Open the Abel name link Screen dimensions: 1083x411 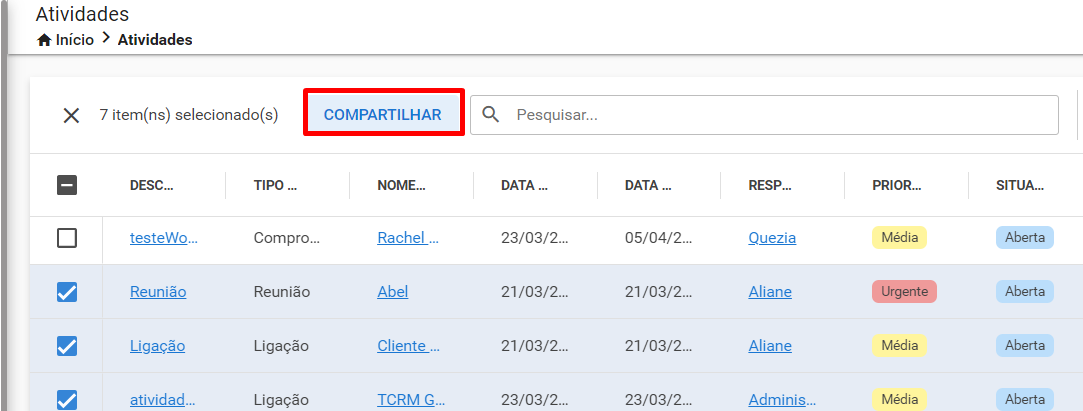point(393,292)
